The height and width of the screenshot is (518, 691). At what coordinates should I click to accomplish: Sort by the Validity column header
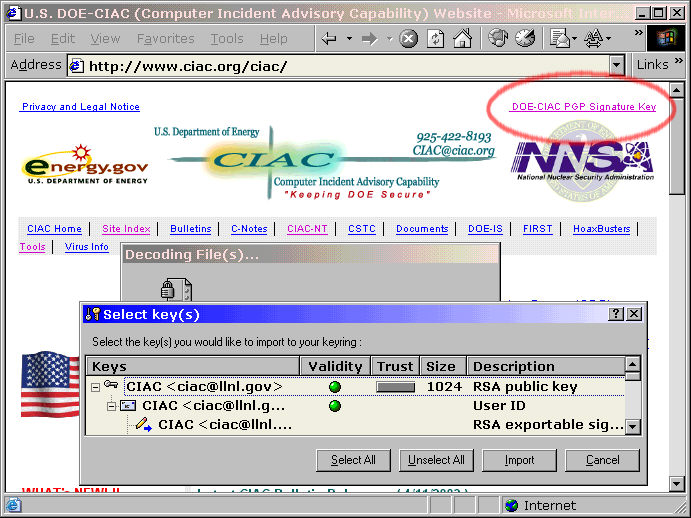coord(335,366)
